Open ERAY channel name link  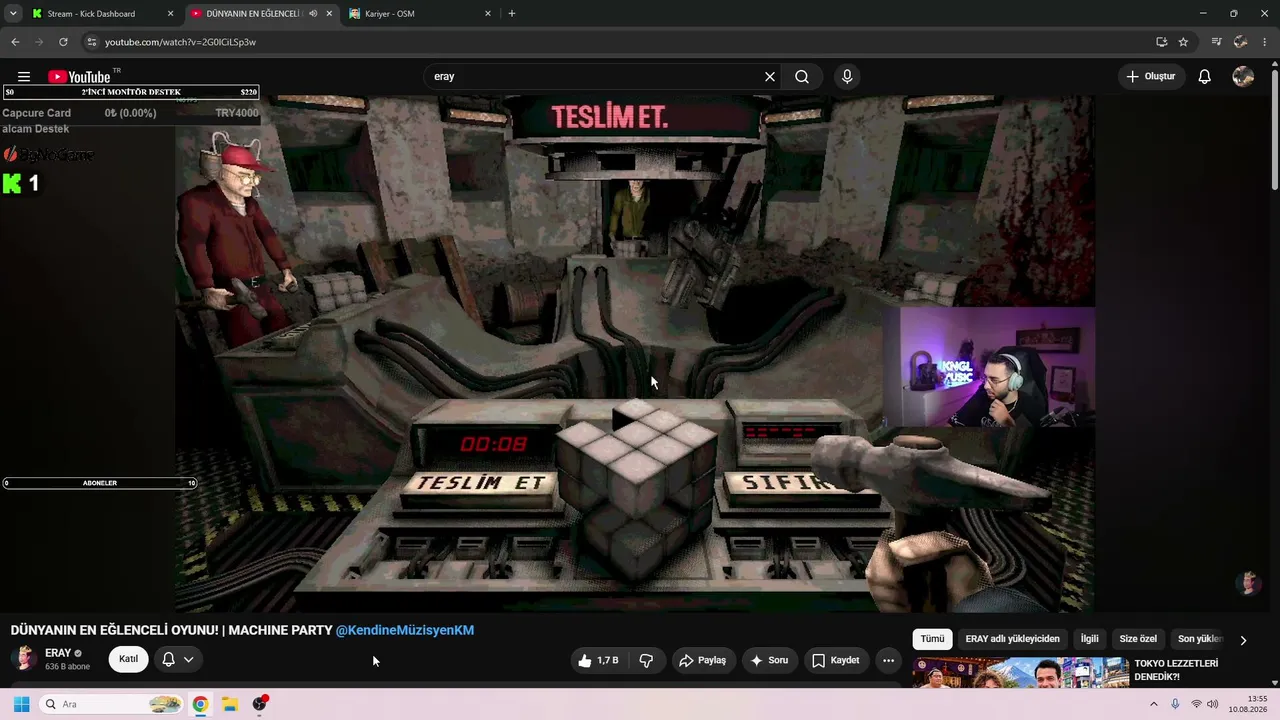(x=58, y=653)
